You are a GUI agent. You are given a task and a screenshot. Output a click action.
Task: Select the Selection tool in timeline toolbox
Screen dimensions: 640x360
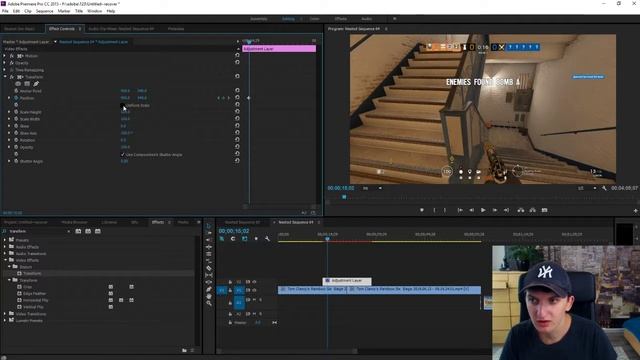click(x=209, y=226)
